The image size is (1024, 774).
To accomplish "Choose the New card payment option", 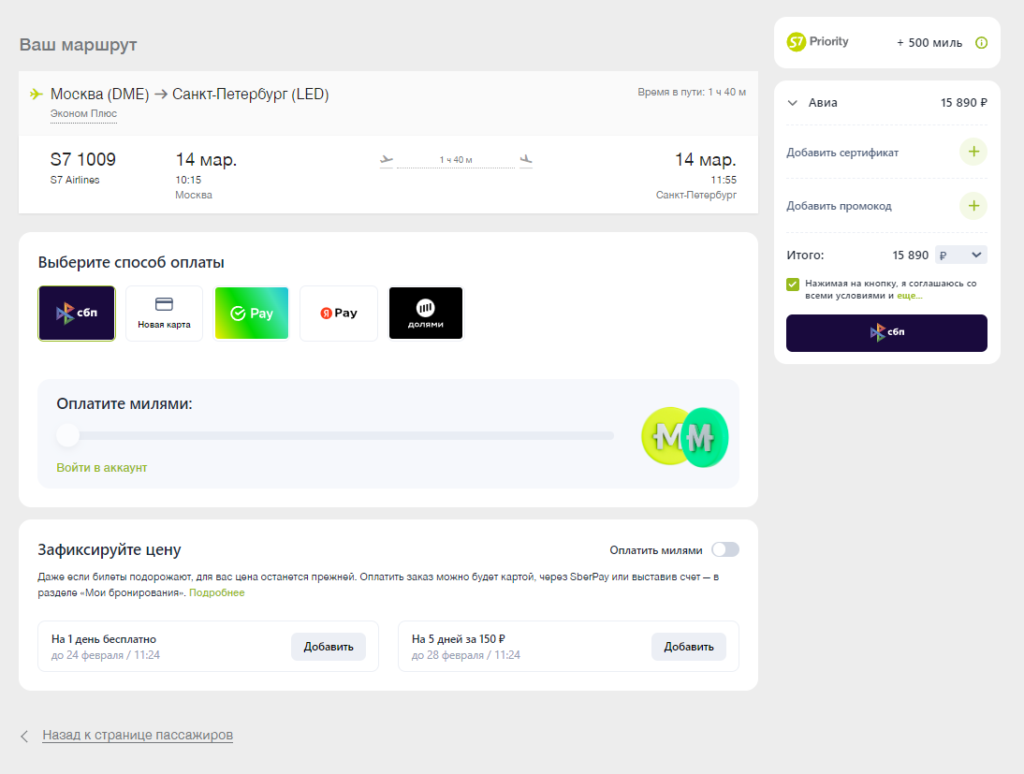I will [164, 313].
